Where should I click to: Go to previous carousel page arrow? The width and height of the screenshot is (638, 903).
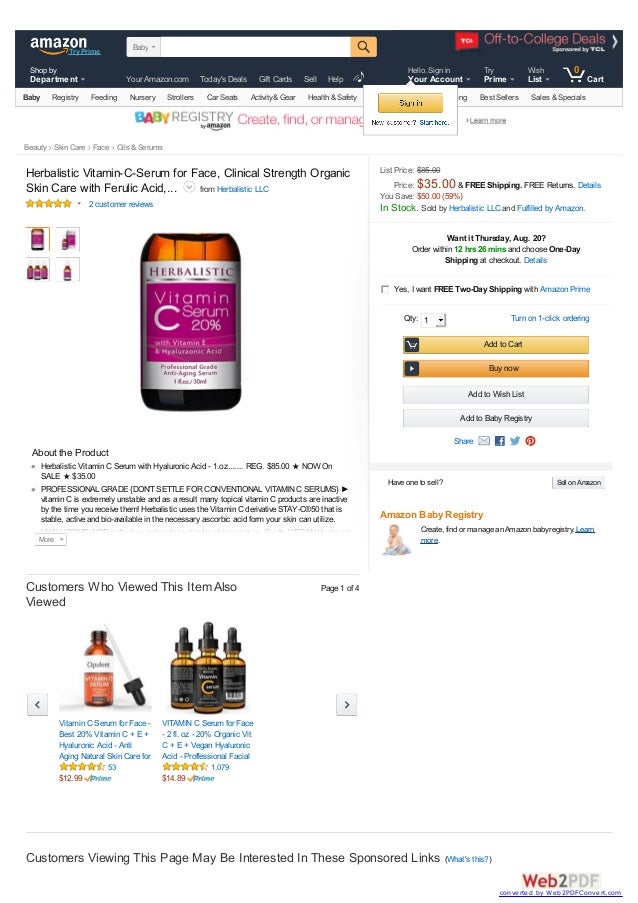(37, 704)
